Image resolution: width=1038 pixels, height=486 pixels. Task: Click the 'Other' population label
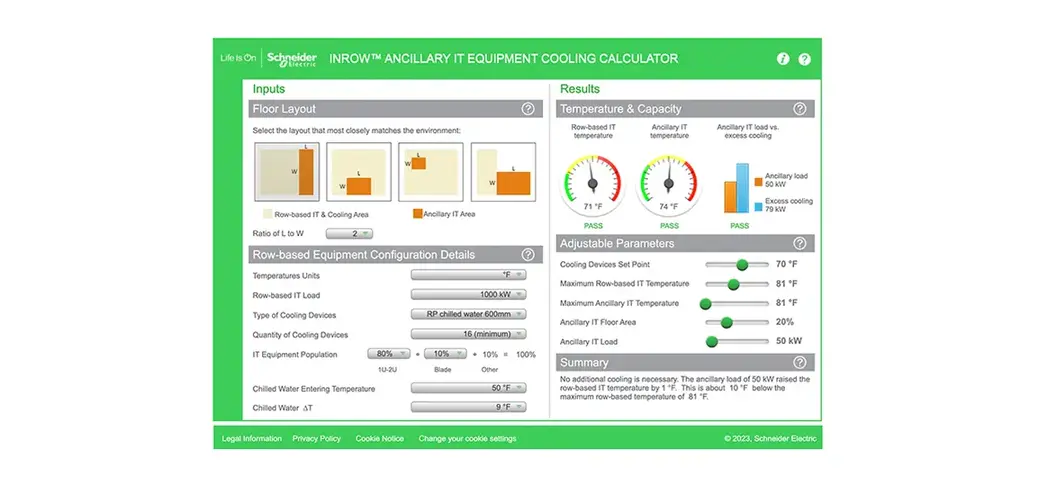click(x=490, y=369)
